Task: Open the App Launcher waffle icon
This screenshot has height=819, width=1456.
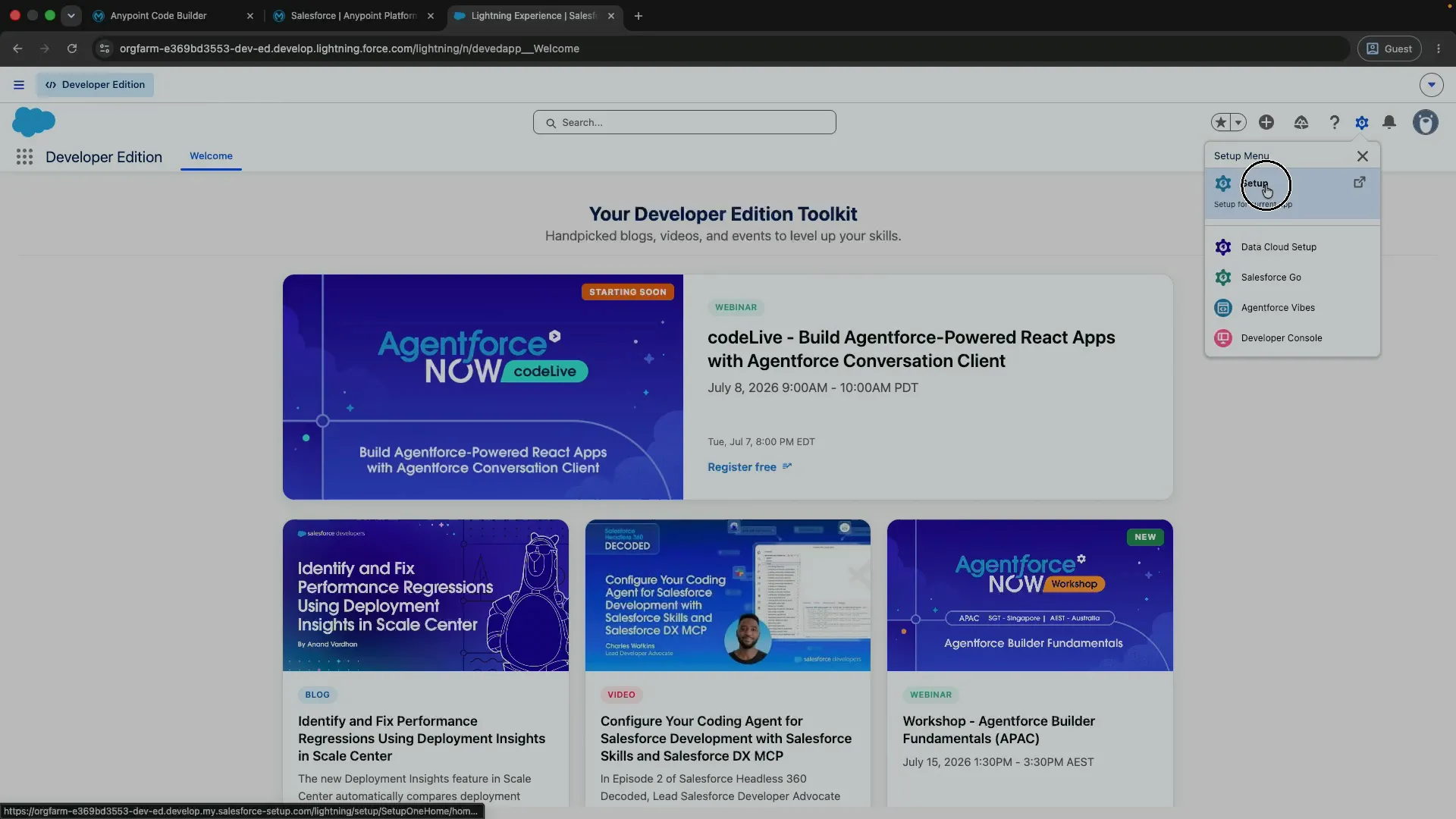Action: click(x=24, y=157)
